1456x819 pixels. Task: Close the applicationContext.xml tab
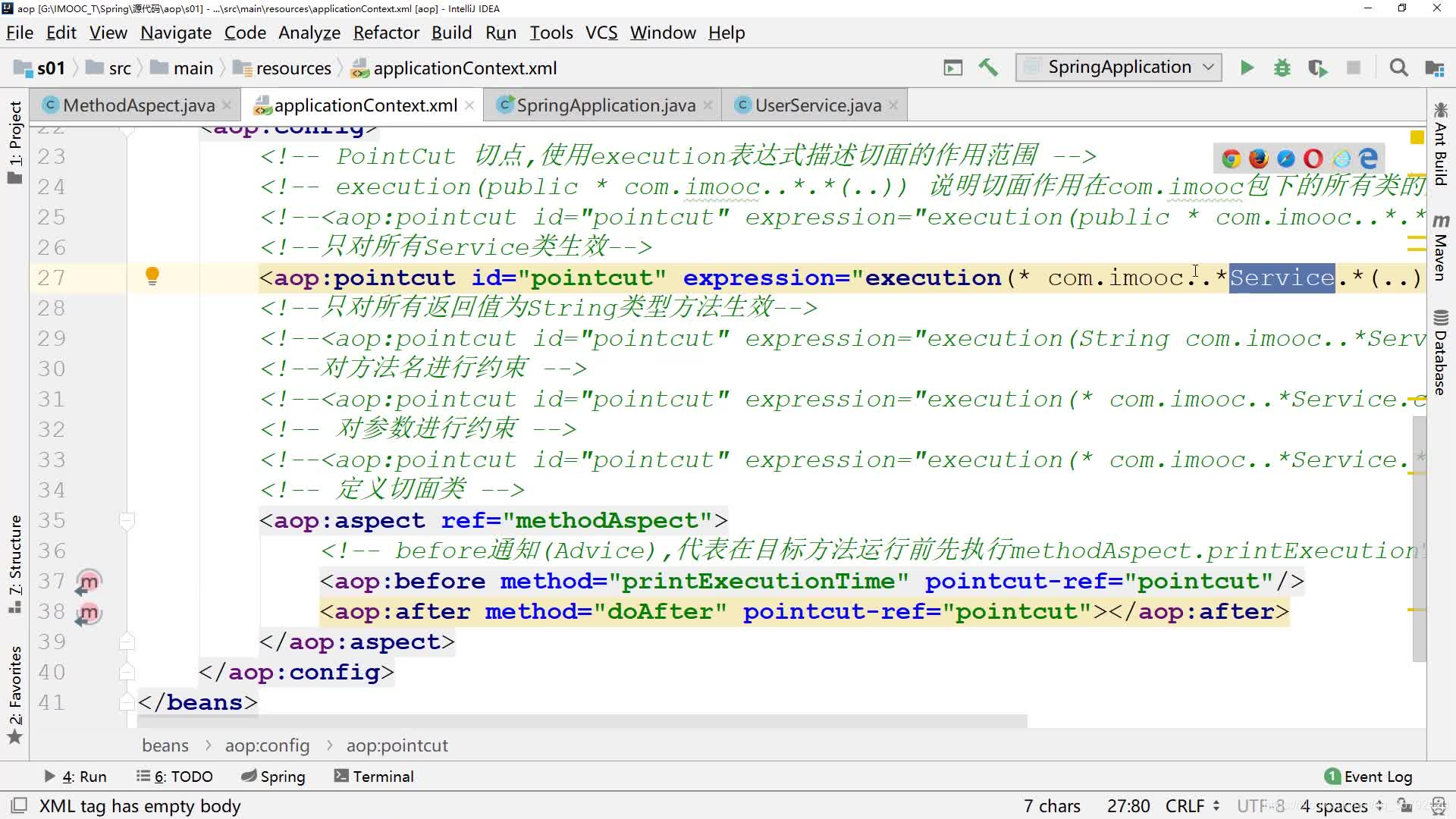point(469,105)
